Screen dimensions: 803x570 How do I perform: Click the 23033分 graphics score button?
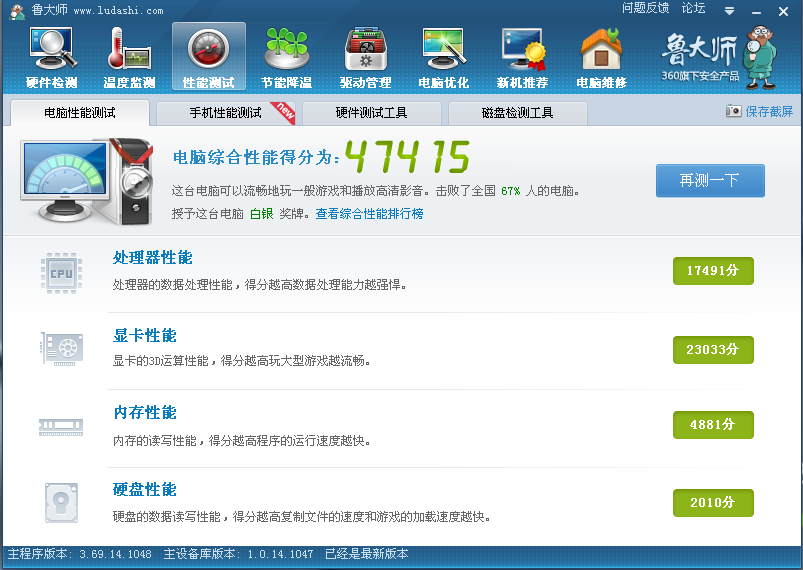coord(713,349)
